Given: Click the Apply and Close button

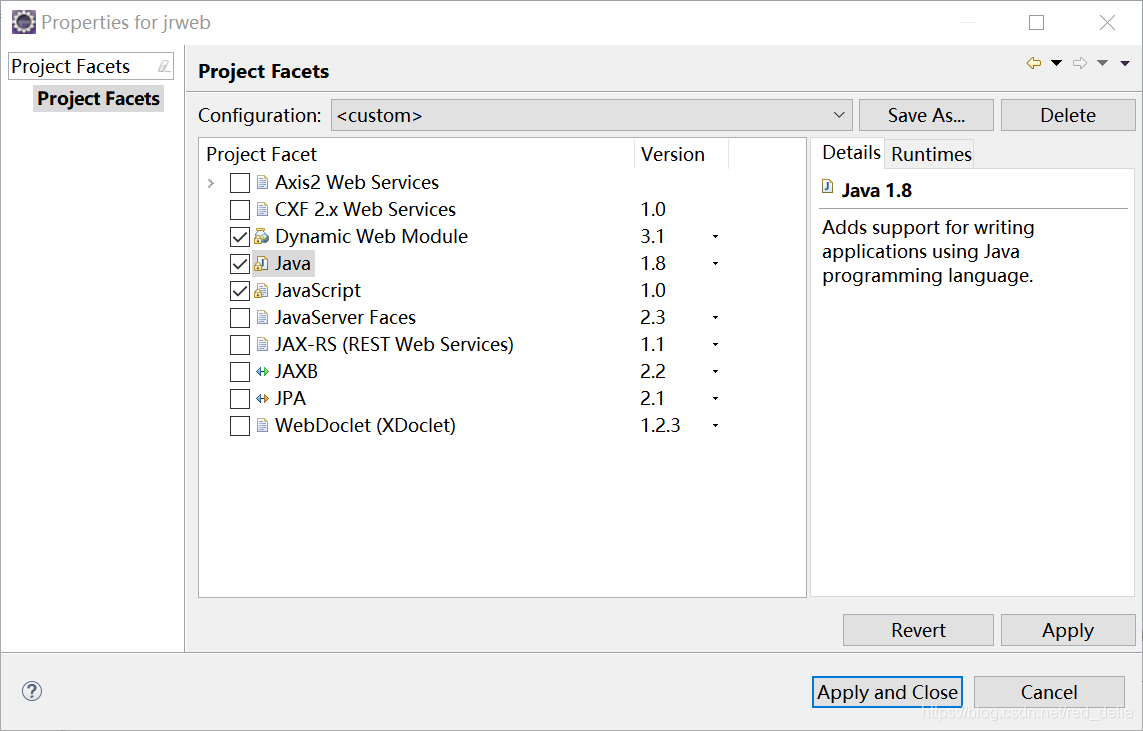Looking at the screenshot, I should pos(887,692).
